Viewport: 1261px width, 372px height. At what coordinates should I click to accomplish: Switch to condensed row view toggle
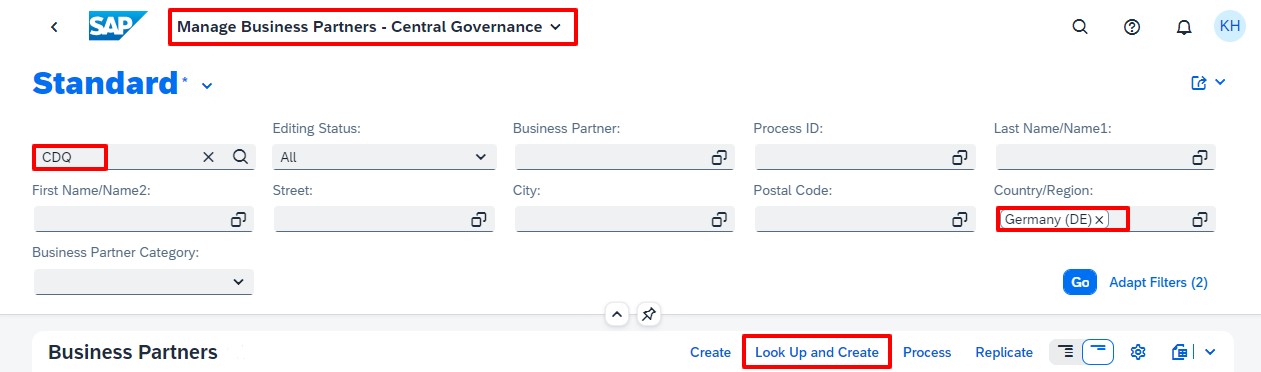pos(1099,352)
